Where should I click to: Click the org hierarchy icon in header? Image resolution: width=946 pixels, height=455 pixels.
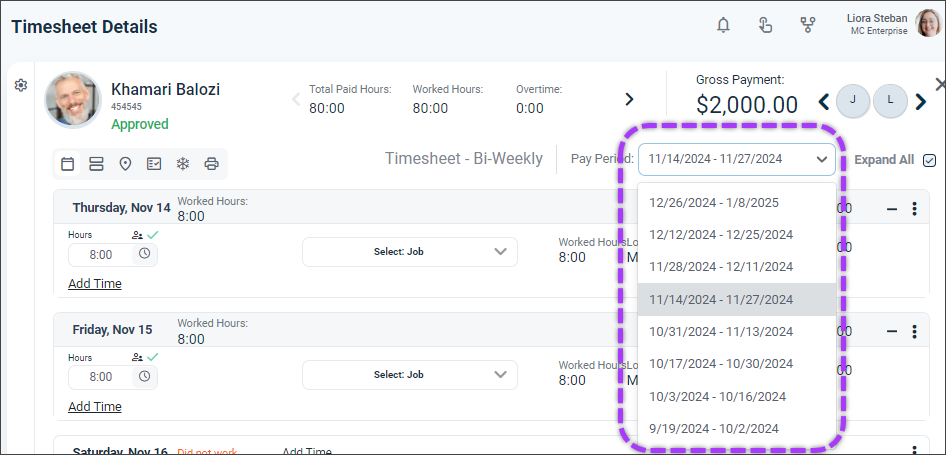[x=807, y=25]
